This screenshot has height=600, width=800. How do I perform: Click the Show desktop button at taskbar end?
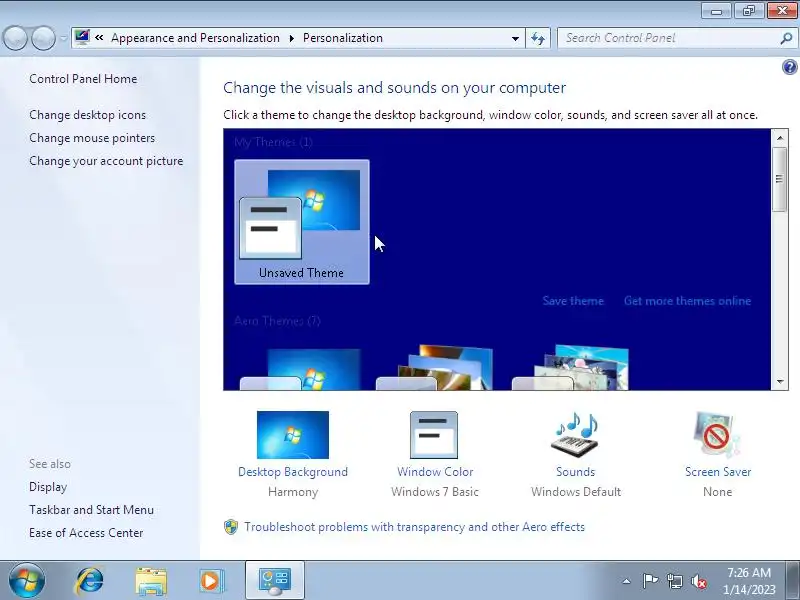[794, 580]
